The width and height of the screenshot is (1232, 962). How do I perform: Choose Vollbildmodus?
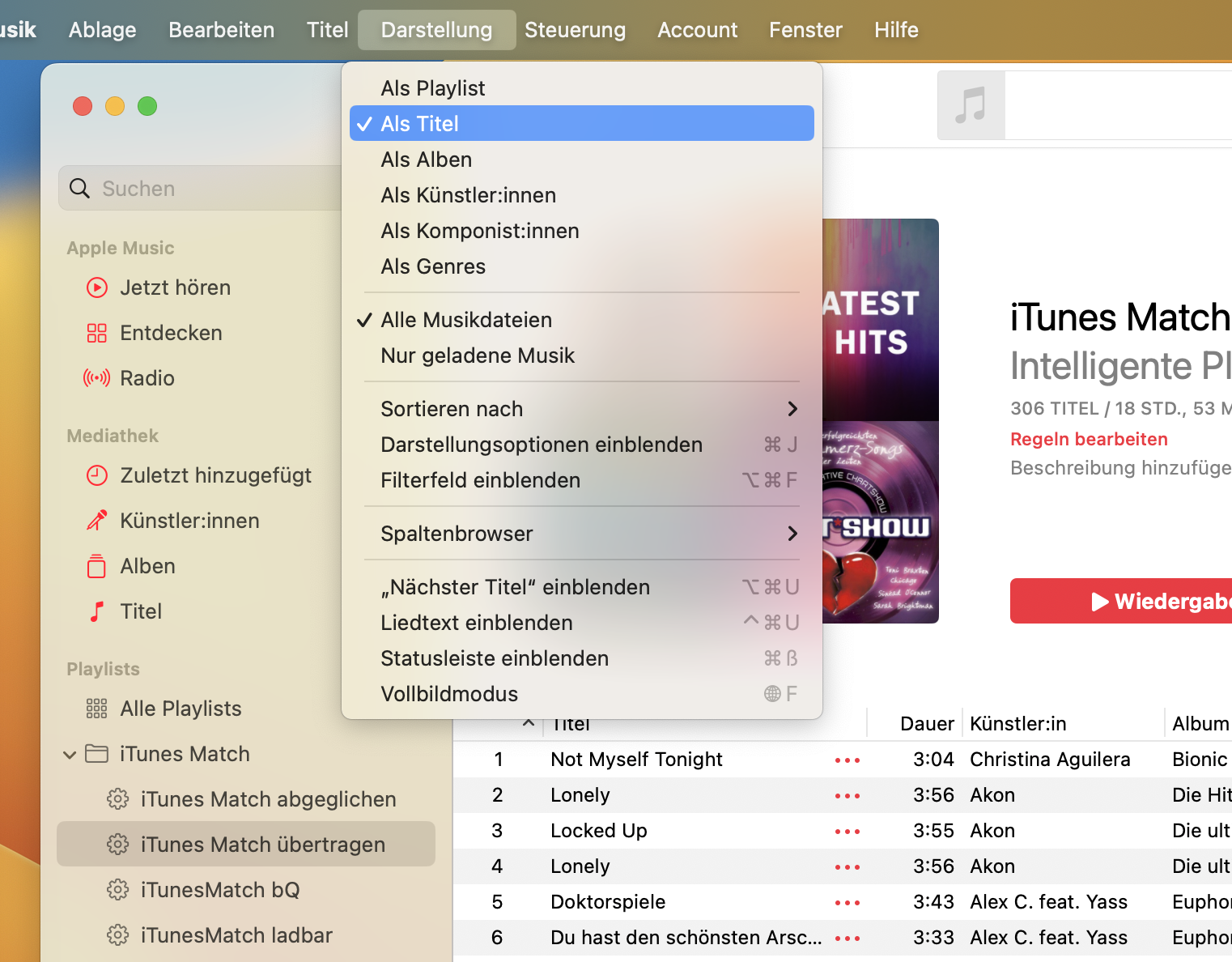tap(582, 694)
